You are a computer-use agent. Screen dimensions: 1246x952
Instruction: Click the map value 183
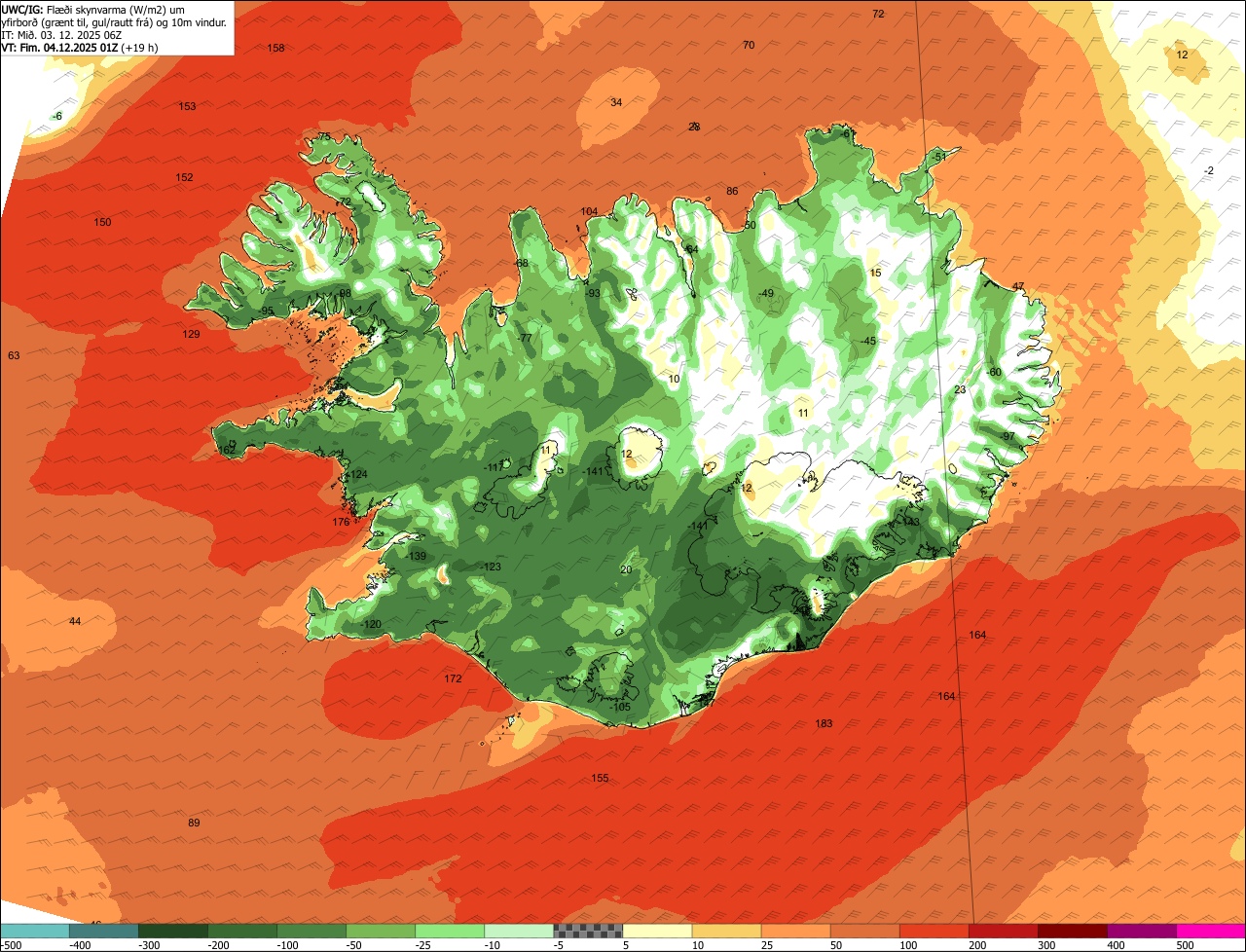[x=824, y=723]
